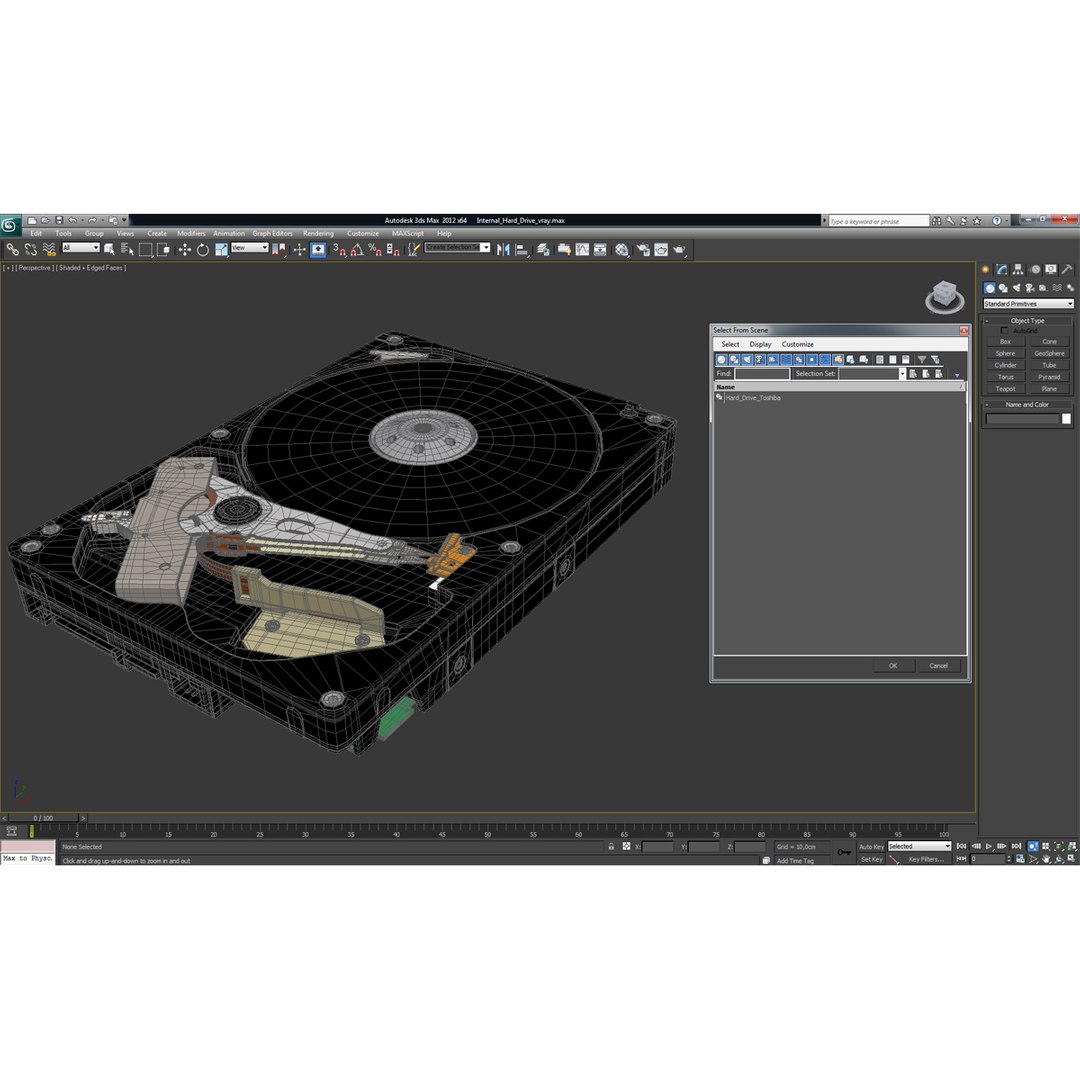Toggle the Key Mode icon by frame field
The height and width of the screenshot is (1080, 1080).
coord(962,859)
